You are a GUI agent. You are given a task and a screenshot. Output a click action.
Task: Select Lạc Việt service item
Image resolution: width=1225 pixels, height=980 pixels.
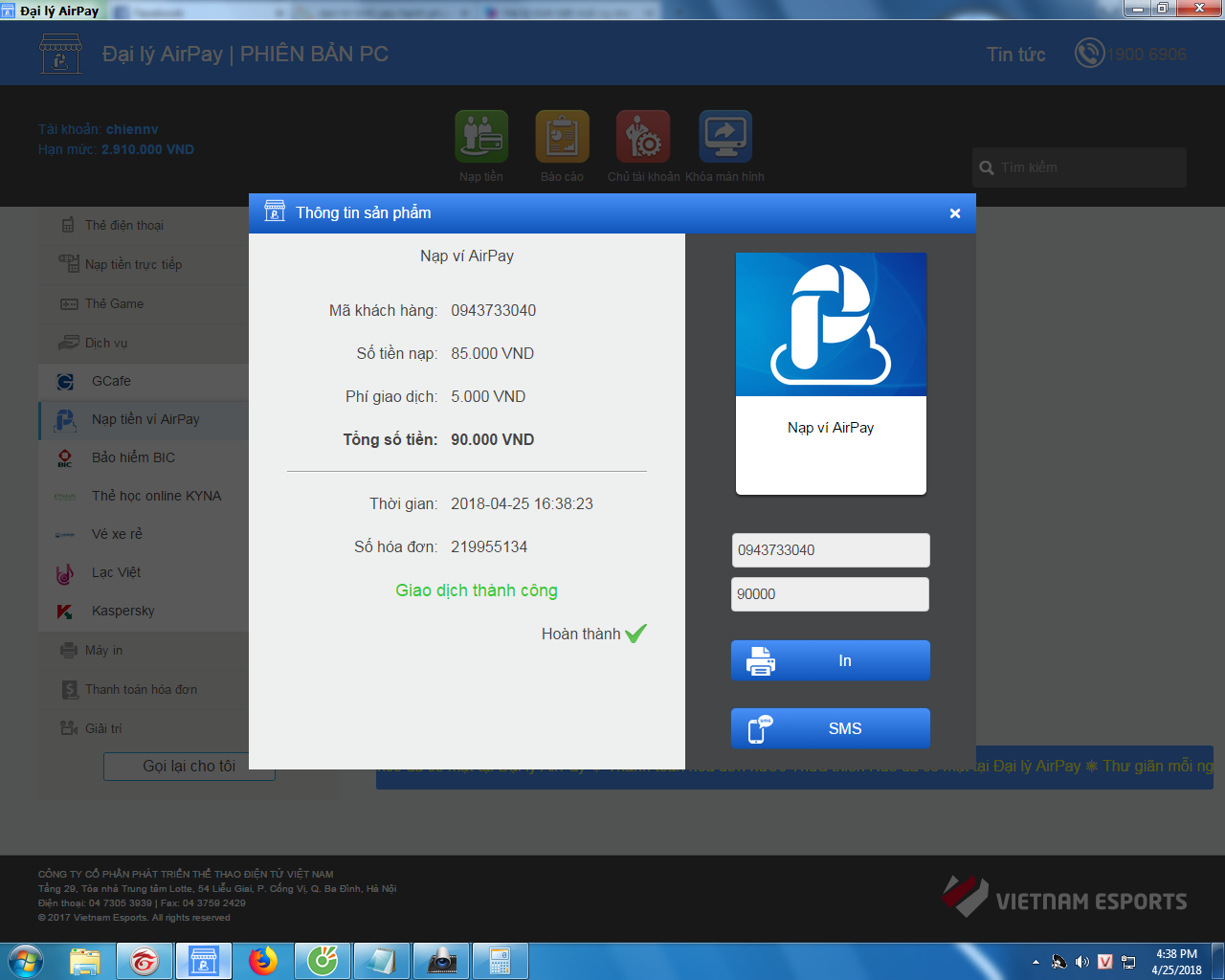144,572
